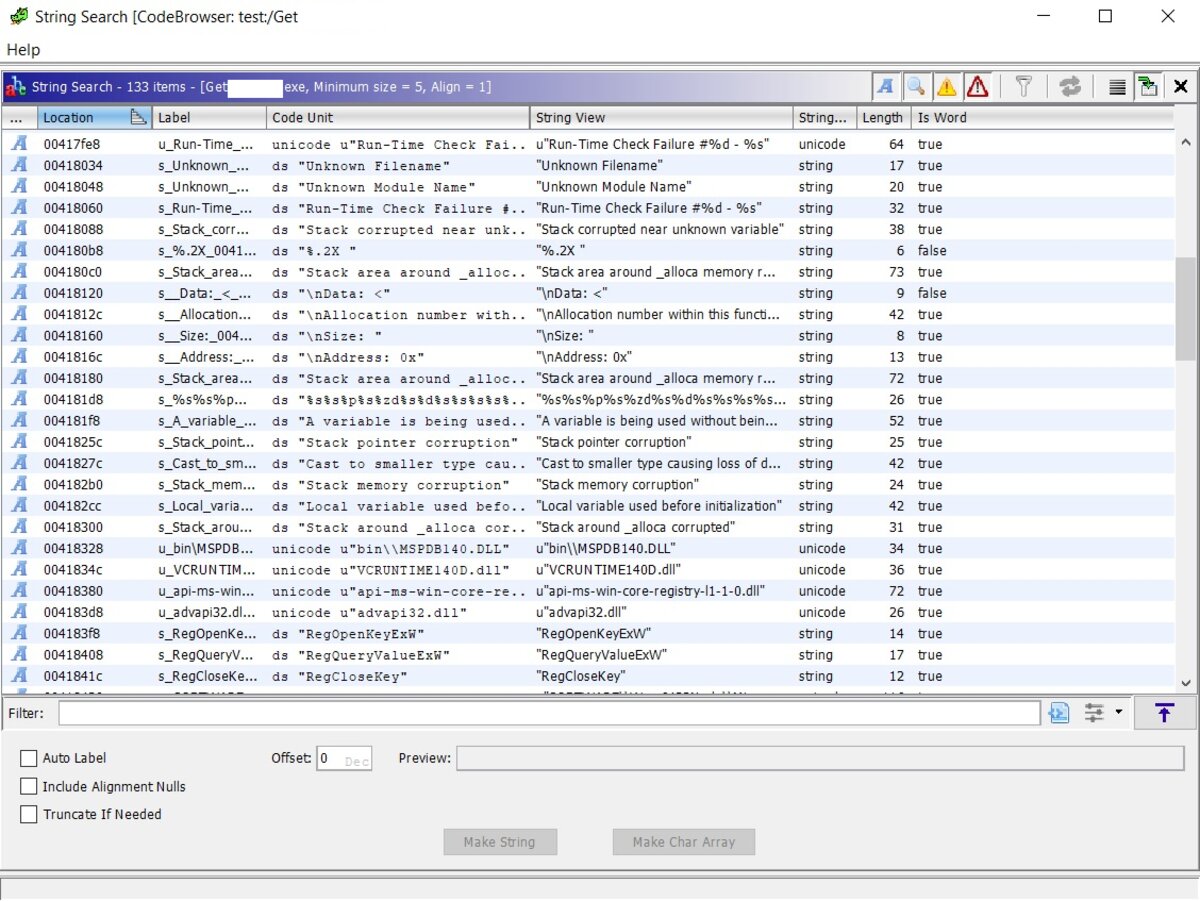Select the "RegCloseKey" string view cell
Screen dimensions: 1200x901
click(661, 676)
